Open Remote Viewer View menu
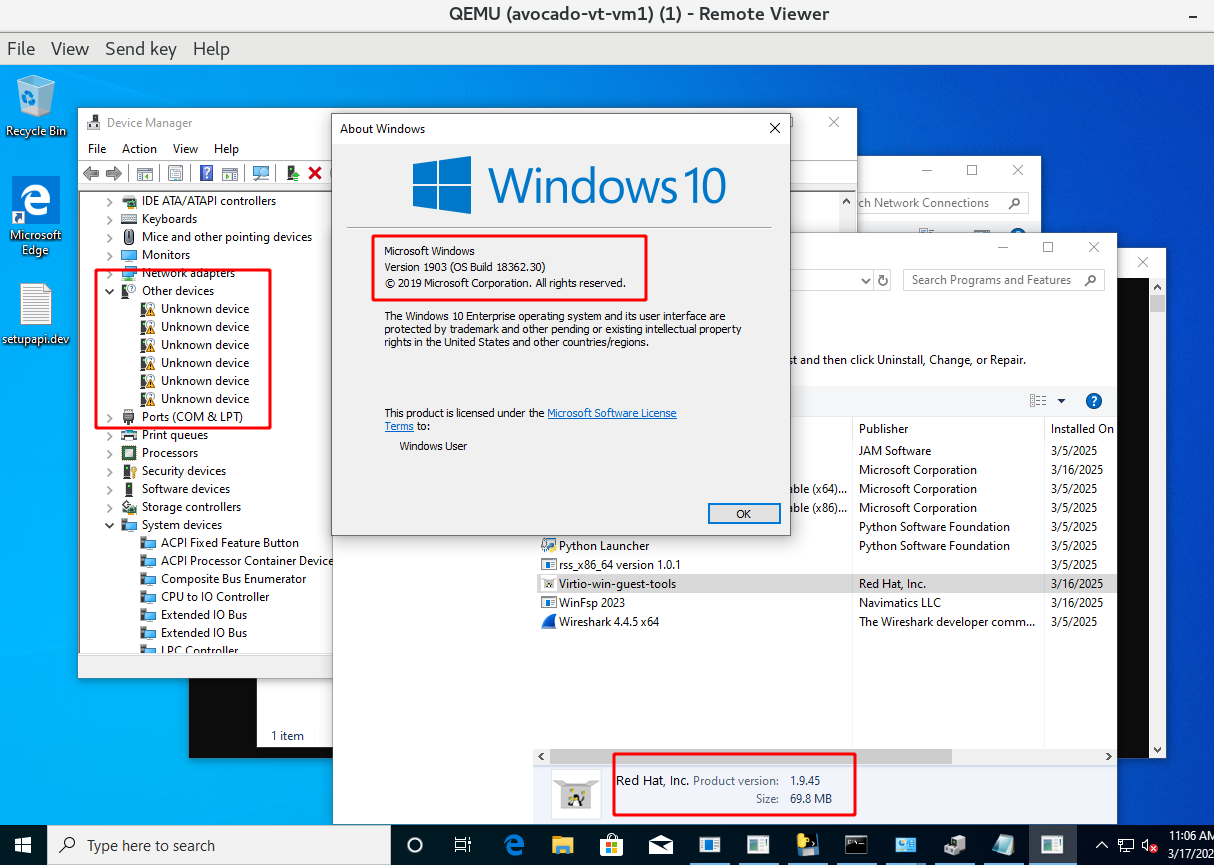 pos(70,49)
